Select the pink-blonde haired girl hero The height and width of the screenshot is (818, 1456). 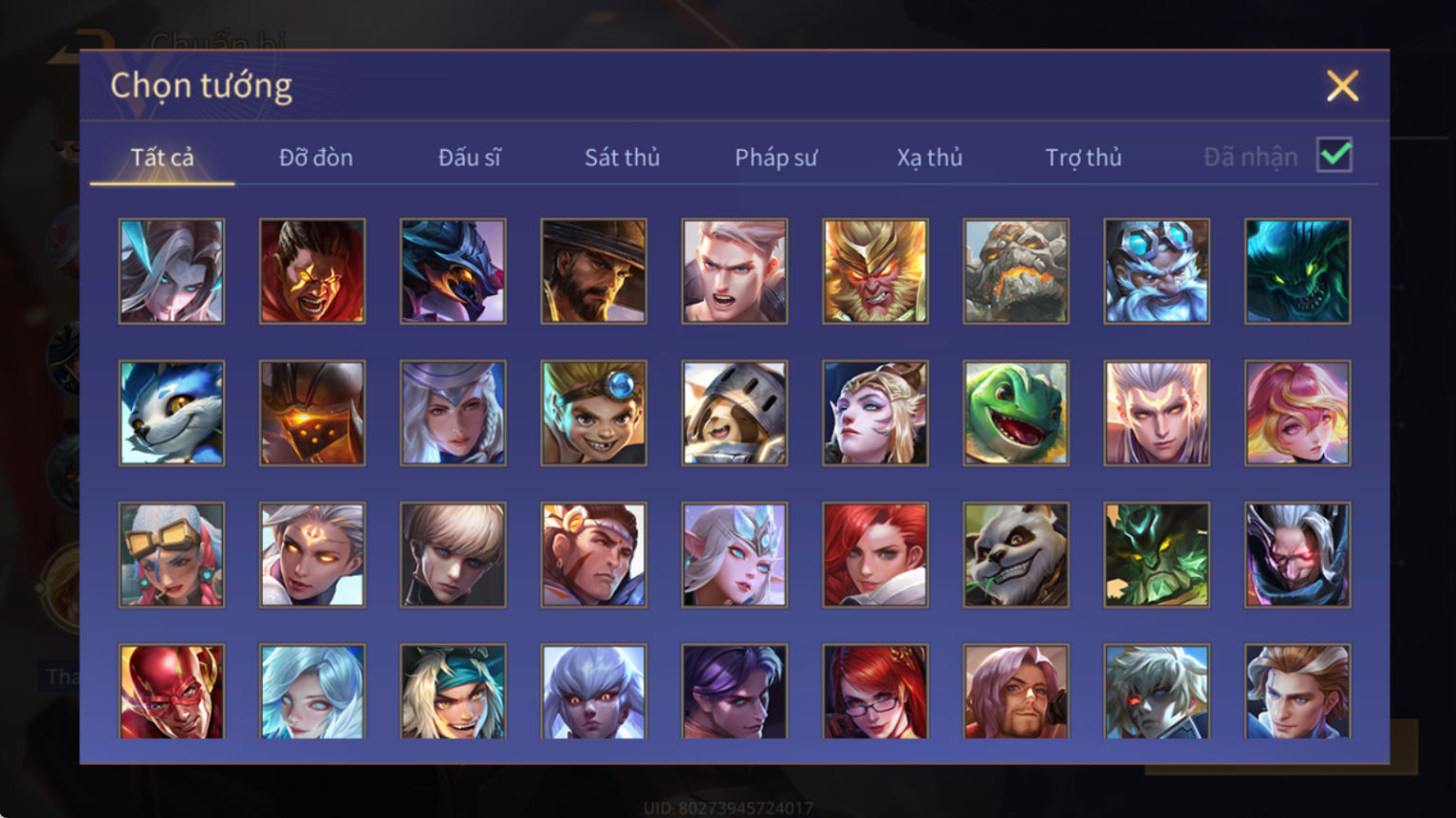pyautogui.click(x=1297, y=413)
